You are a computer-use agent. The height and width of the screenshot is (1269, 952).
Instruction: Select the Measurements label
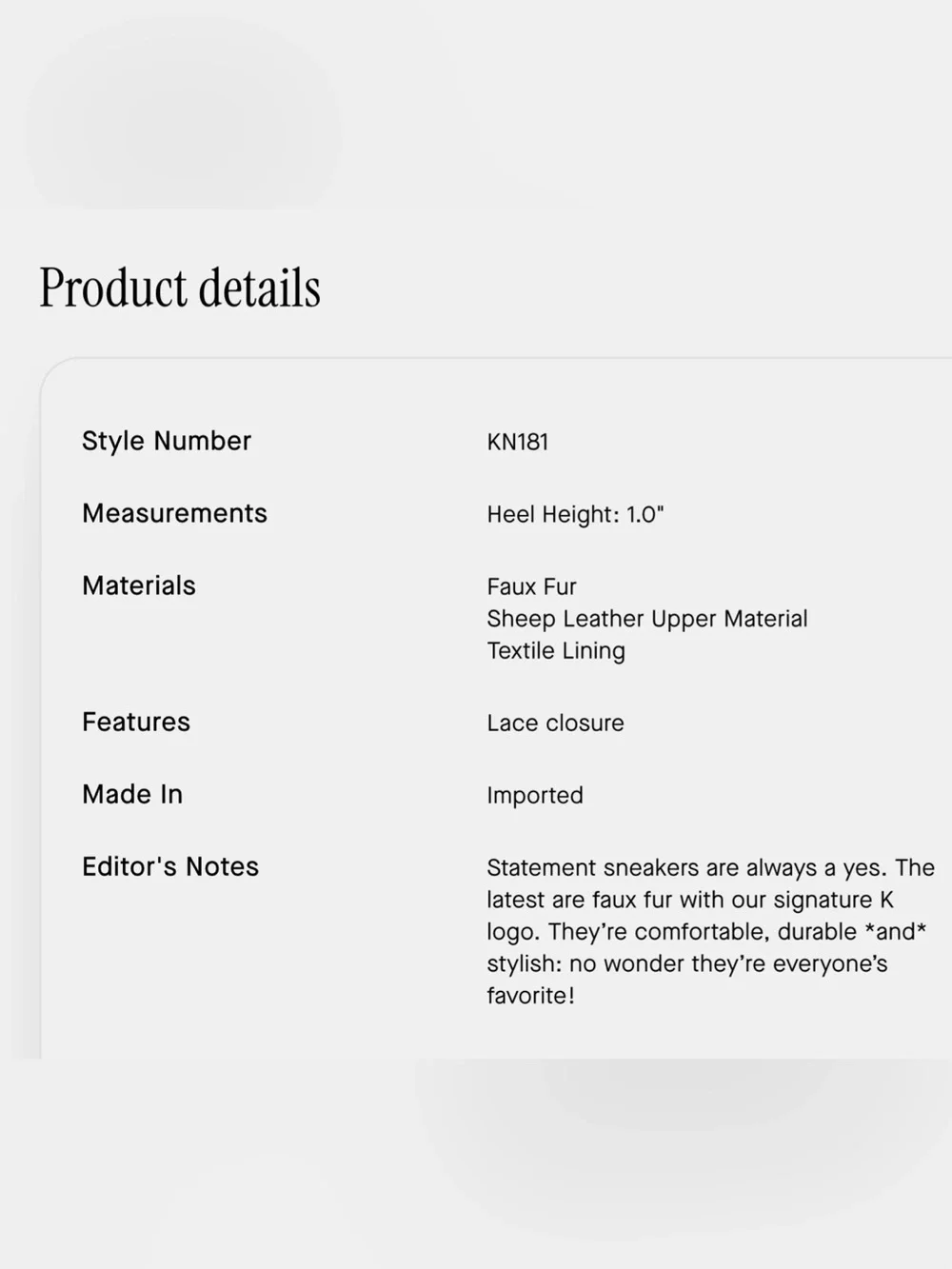click(174, 513)
